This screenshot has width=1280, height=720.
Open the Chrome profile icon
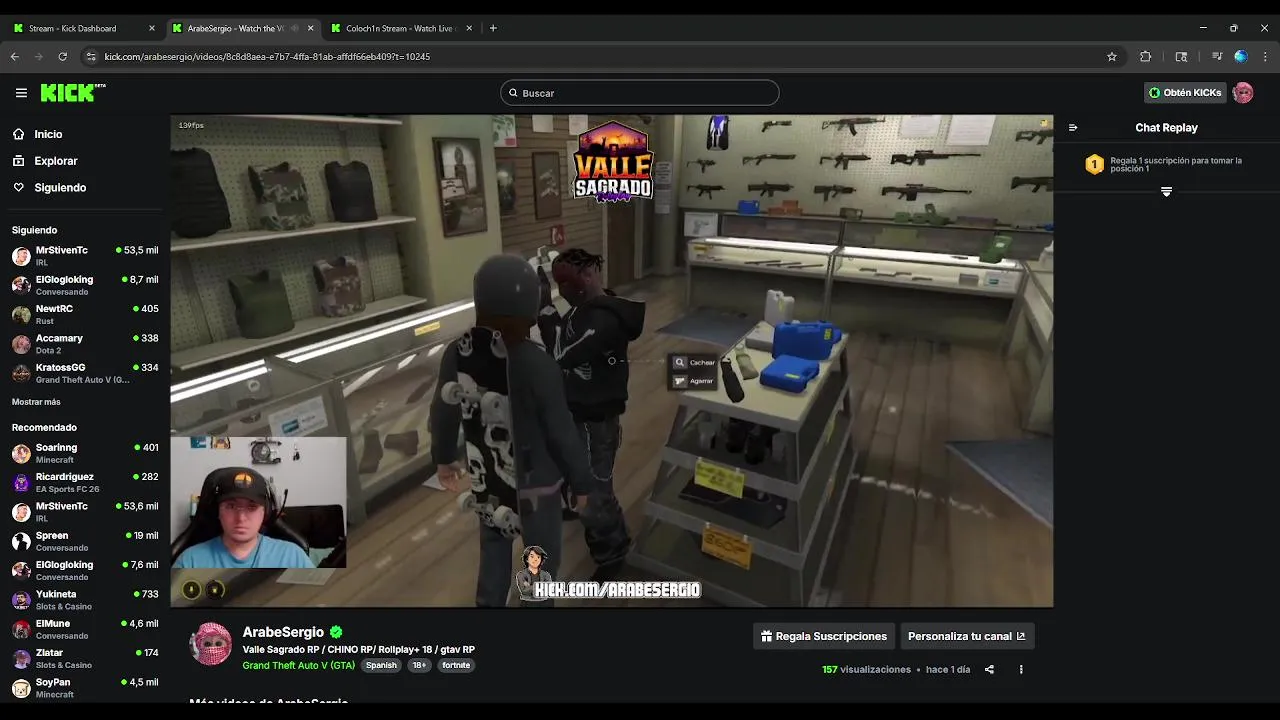(x=1241, y=57)
